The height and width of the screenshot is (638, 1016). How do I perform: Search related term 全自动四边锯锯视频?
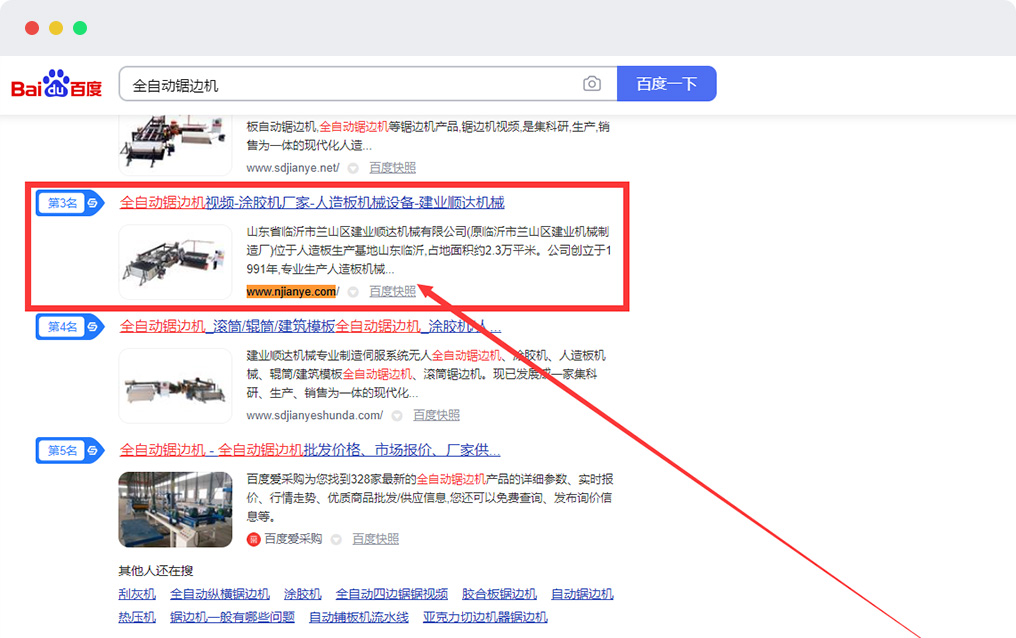coord(392,594)
